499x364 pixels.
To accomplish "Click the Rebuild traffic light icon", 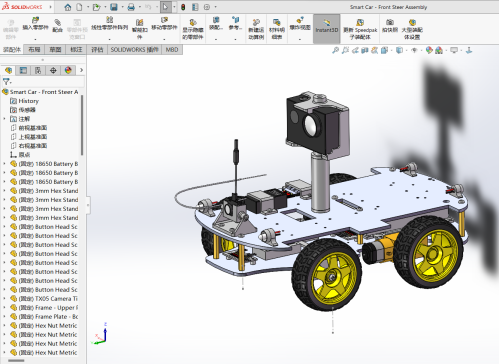I will (183, 7).
